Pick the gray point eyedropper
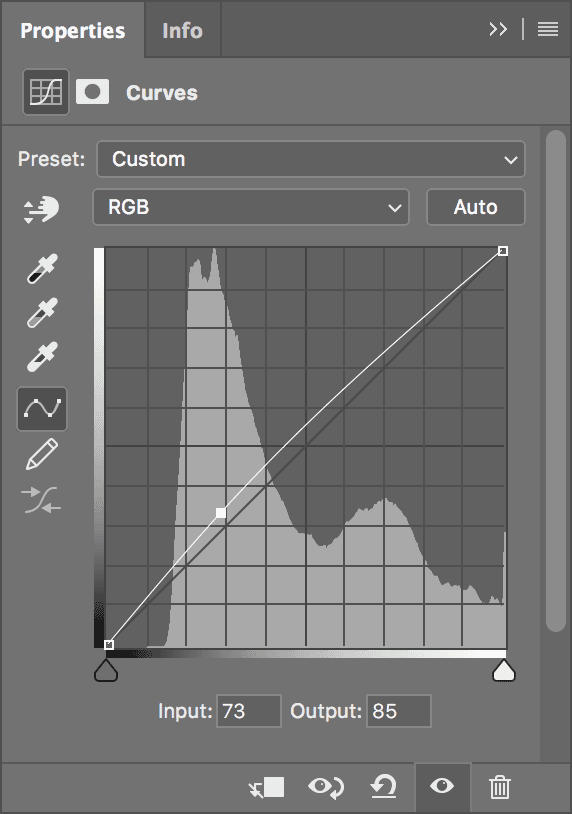Screen dimensions: 572x814 tap(42, 313)
